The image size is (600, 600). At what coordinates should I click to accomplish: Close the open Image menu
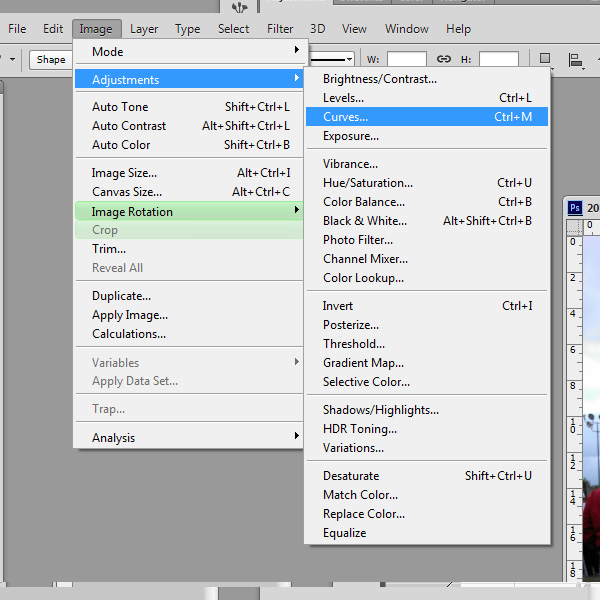point(96,29)
